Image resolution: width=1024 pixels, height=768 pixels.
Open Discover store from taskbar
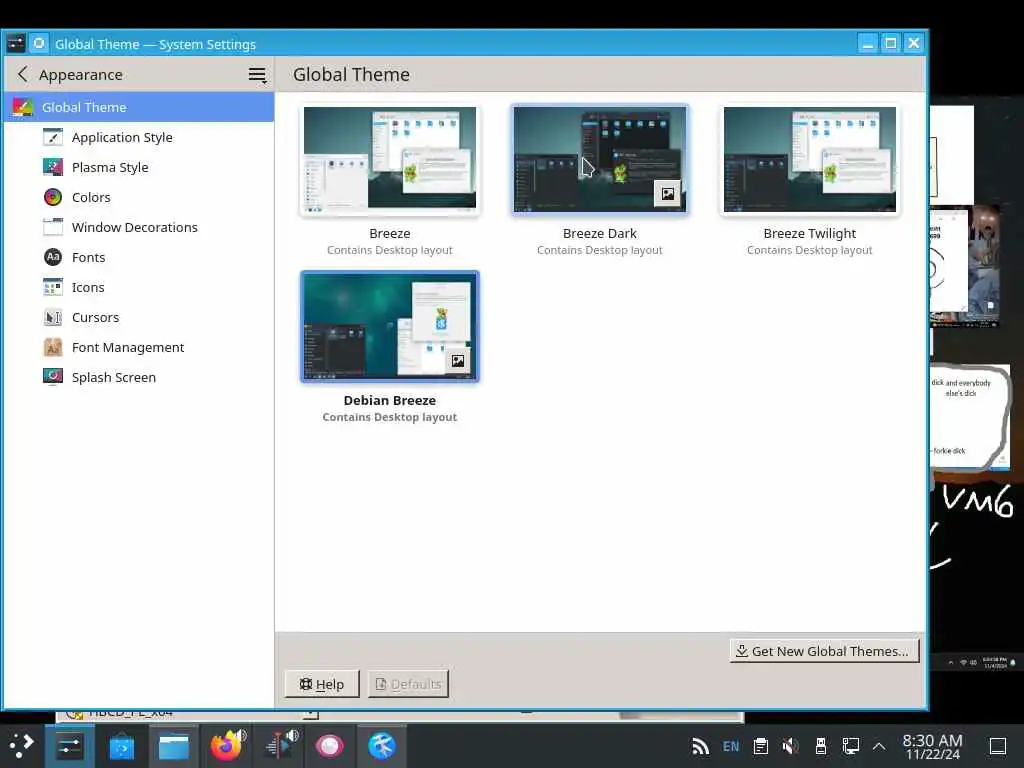point(121,746)
